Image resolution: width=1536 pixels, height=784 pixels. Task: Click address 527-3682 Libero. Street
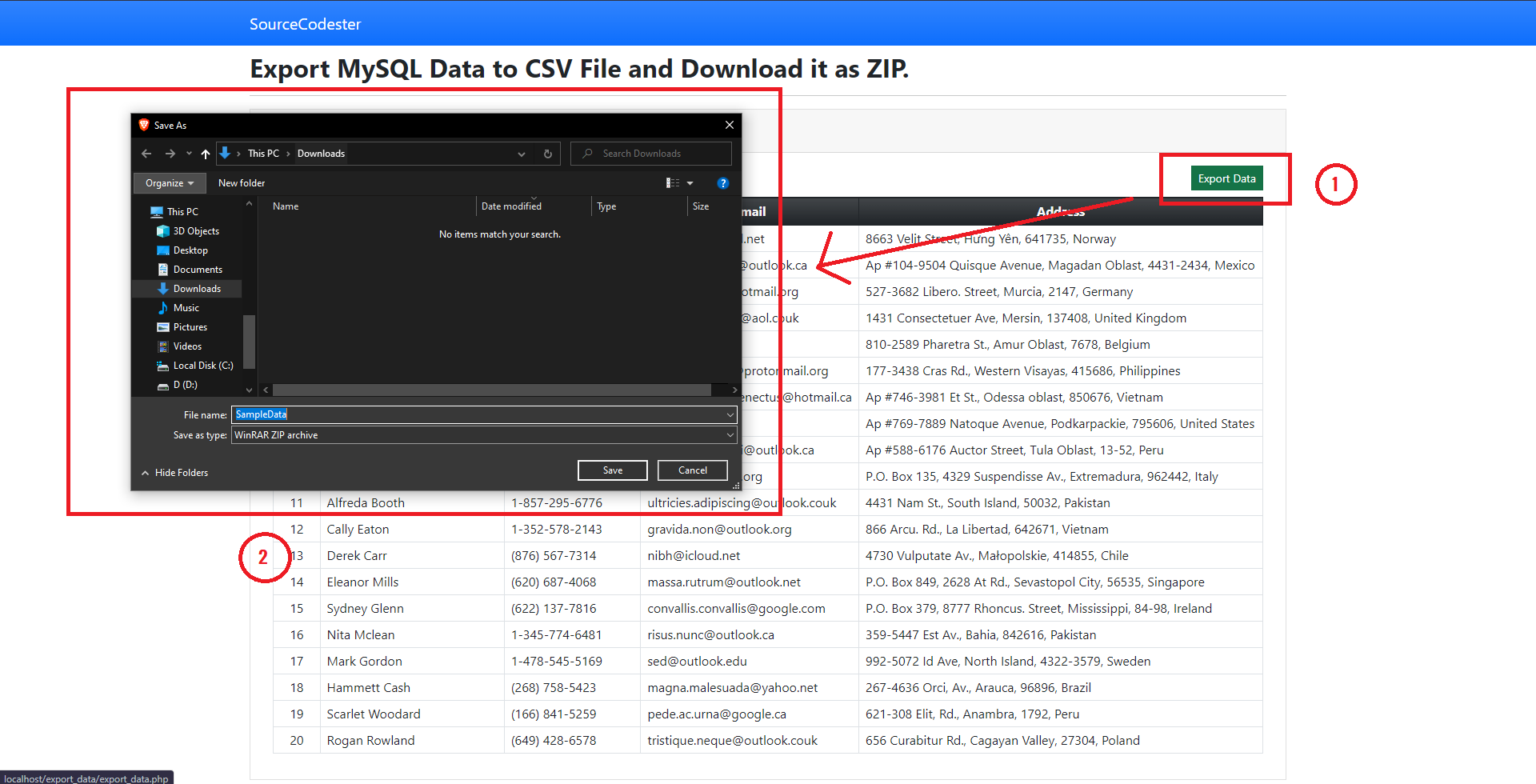tap(999, 292)
